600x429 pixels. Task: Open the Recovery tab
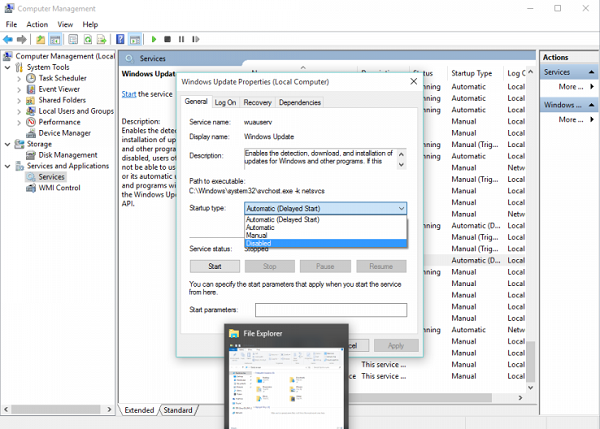257,102
